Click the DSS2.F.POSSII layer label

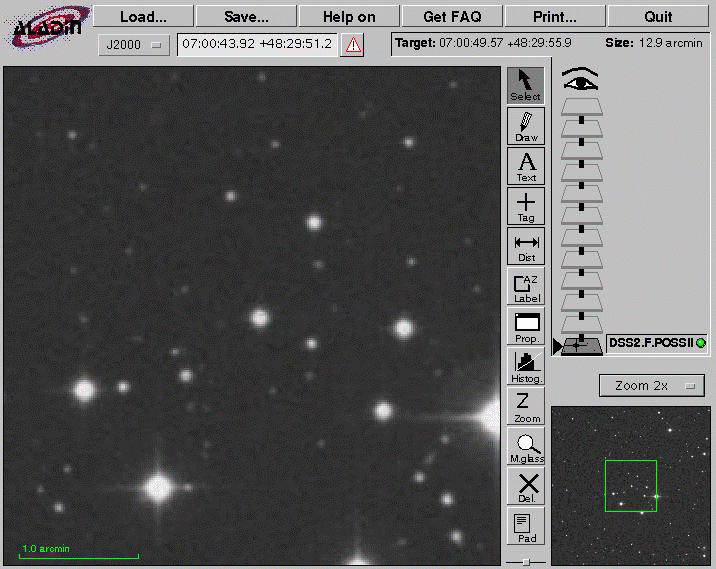tap(651, 343)
